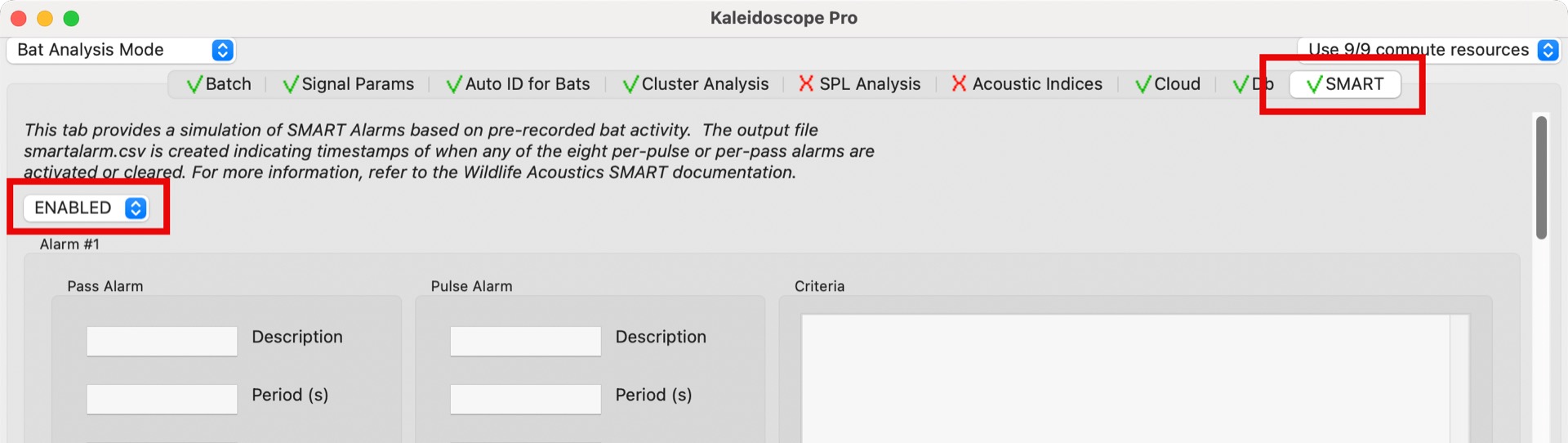The width and height of the screenshot is (1568, 443).
Task: Expand the Bat Analysis Mode dropdown
Action: (121, 50)
